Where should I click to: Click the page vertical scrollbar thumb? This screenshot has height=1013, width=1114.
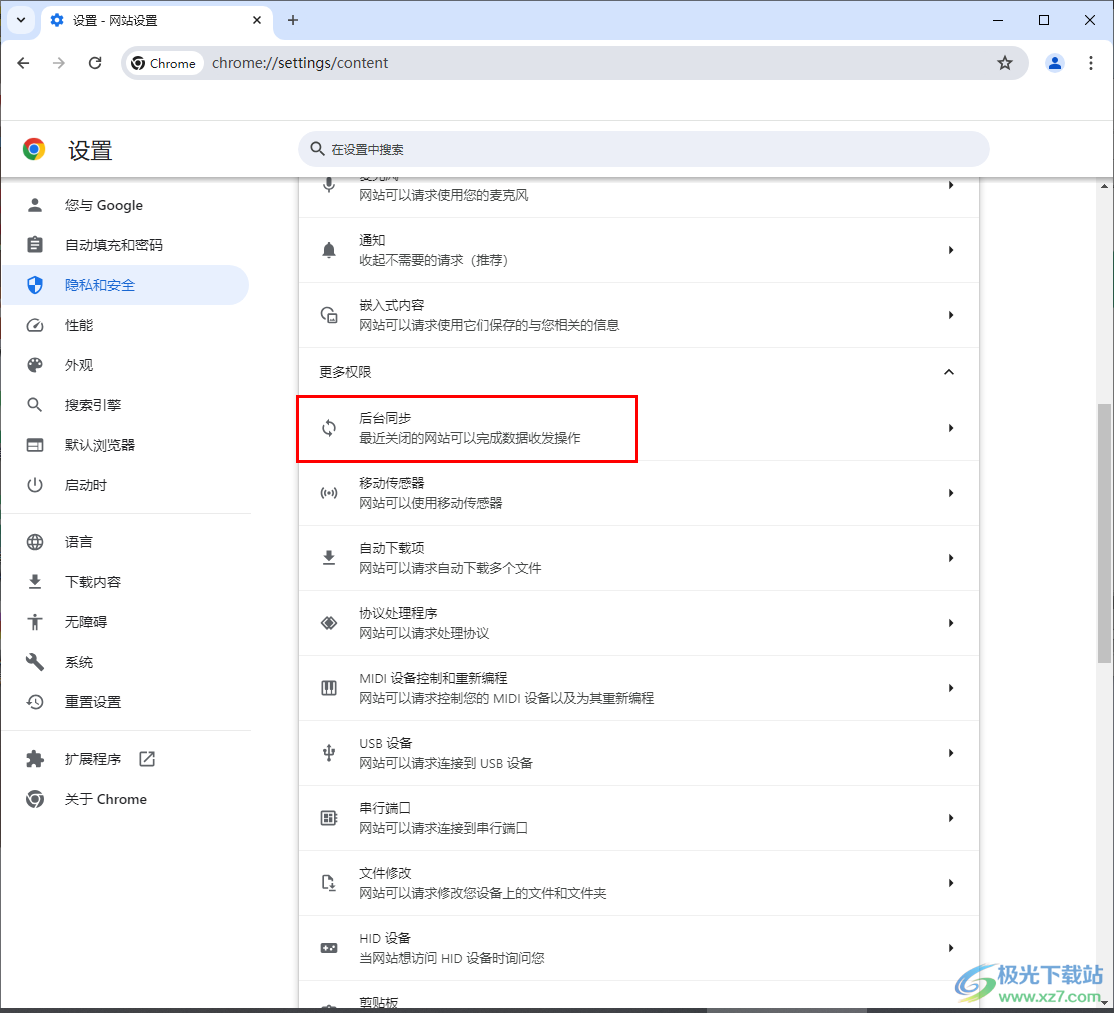pos(1104,533)
